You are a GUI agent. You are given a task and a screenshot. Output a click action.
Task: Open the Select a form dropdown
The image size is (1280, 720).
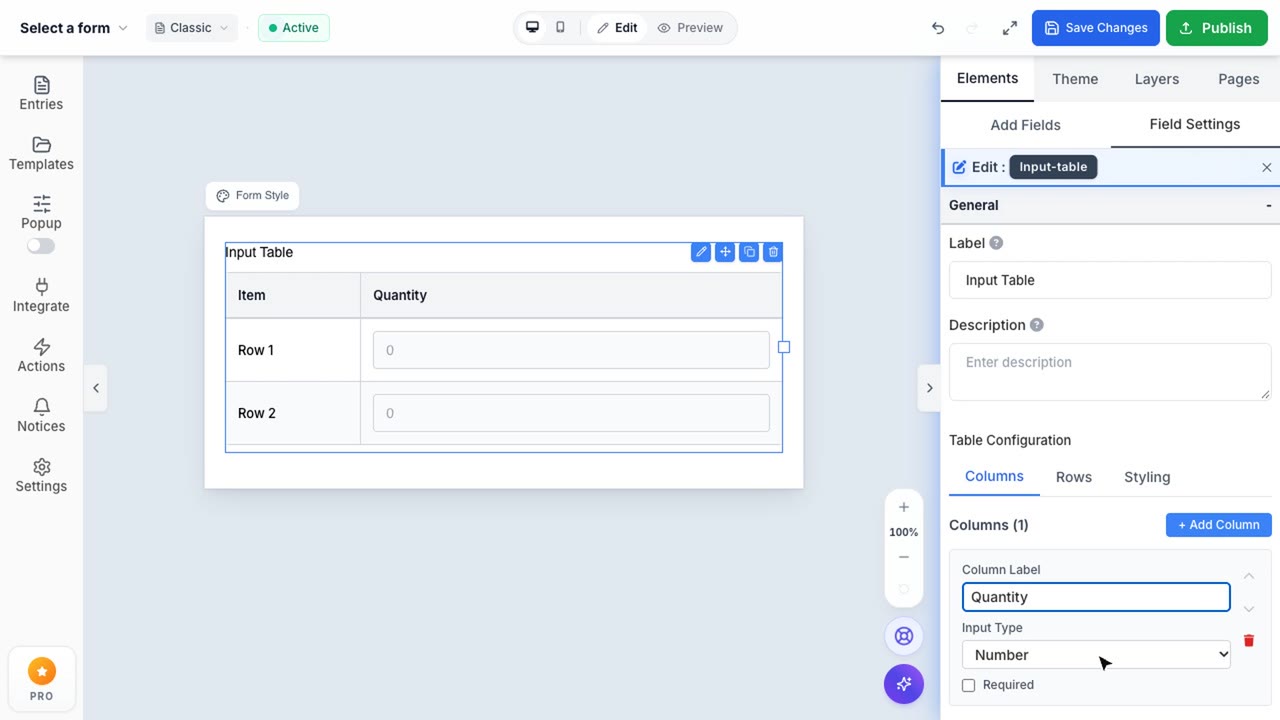pyautogui.click(x=74, y=28)
